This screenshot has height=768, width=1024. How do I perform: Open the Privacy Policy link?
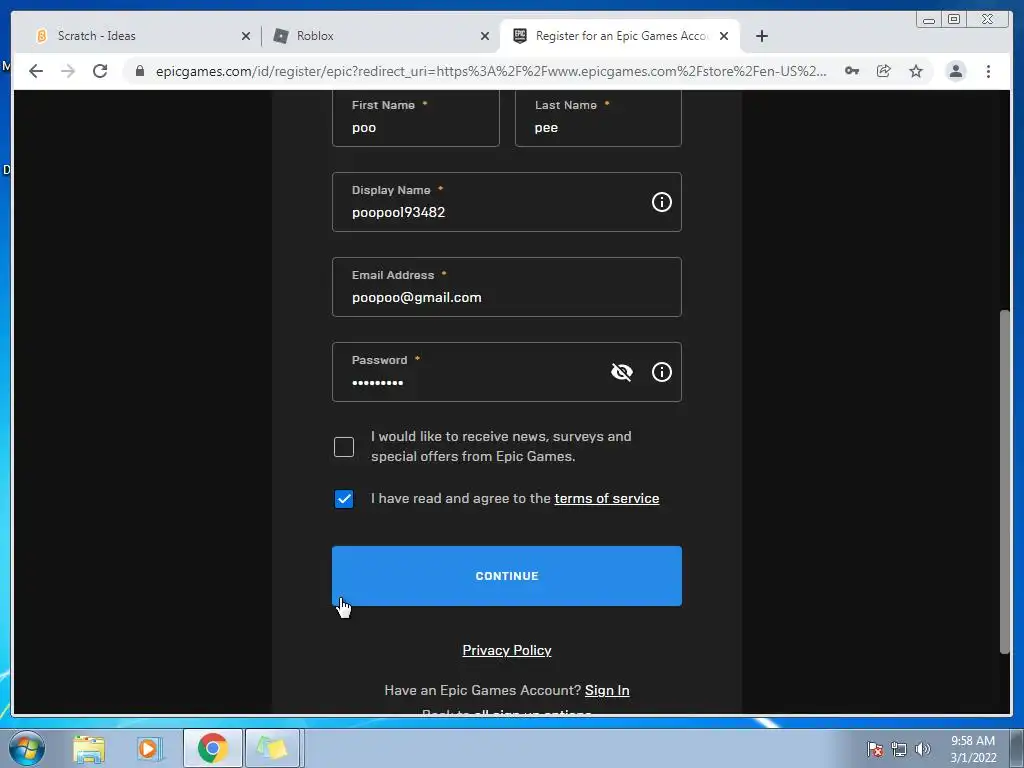point(507,650)
